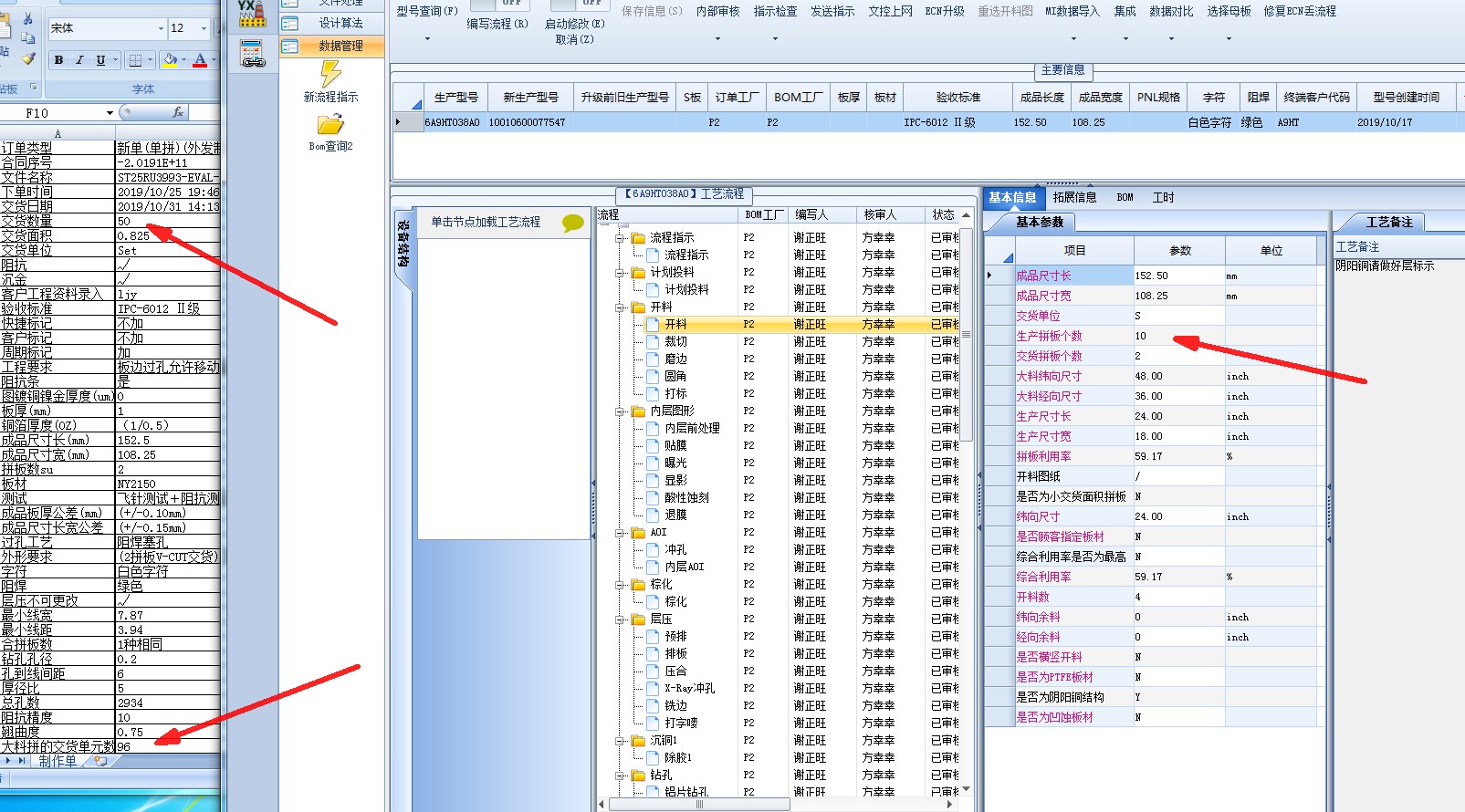Open the fill color dropdown arrow

pyautogui.click(x=184, y=60)
